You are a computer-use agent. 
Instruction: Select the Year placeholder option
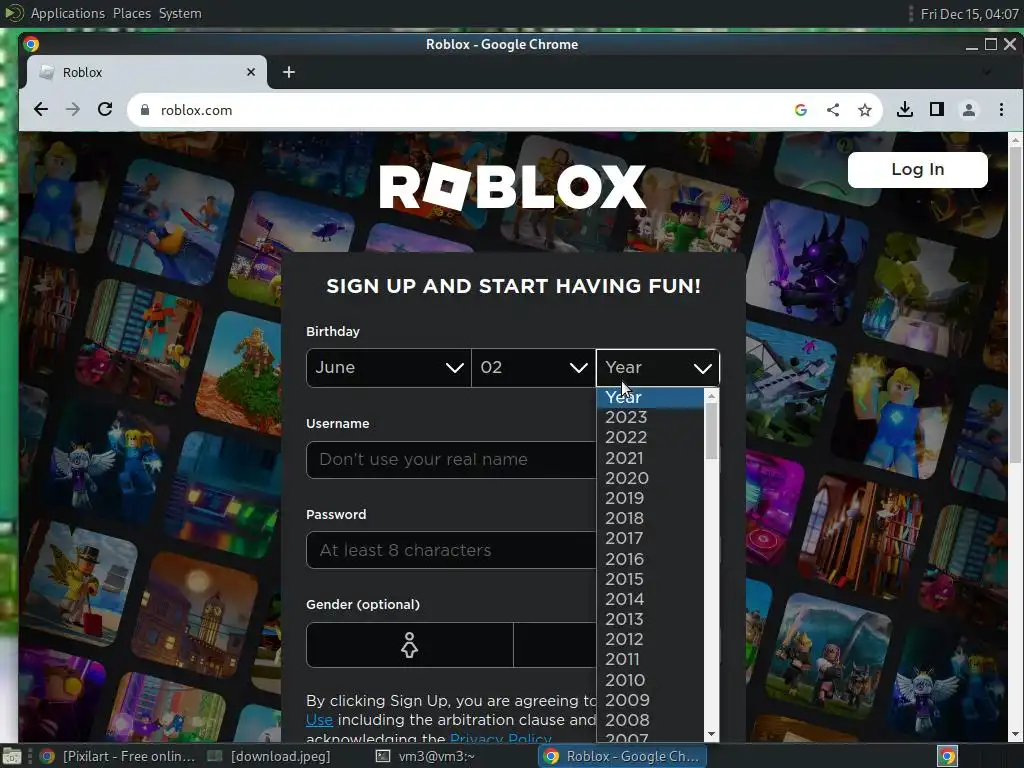(650, 397)
